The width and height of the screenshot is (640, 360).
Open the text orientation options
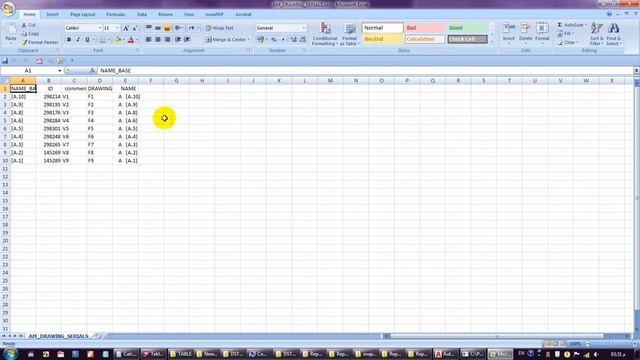coord(179,28)
